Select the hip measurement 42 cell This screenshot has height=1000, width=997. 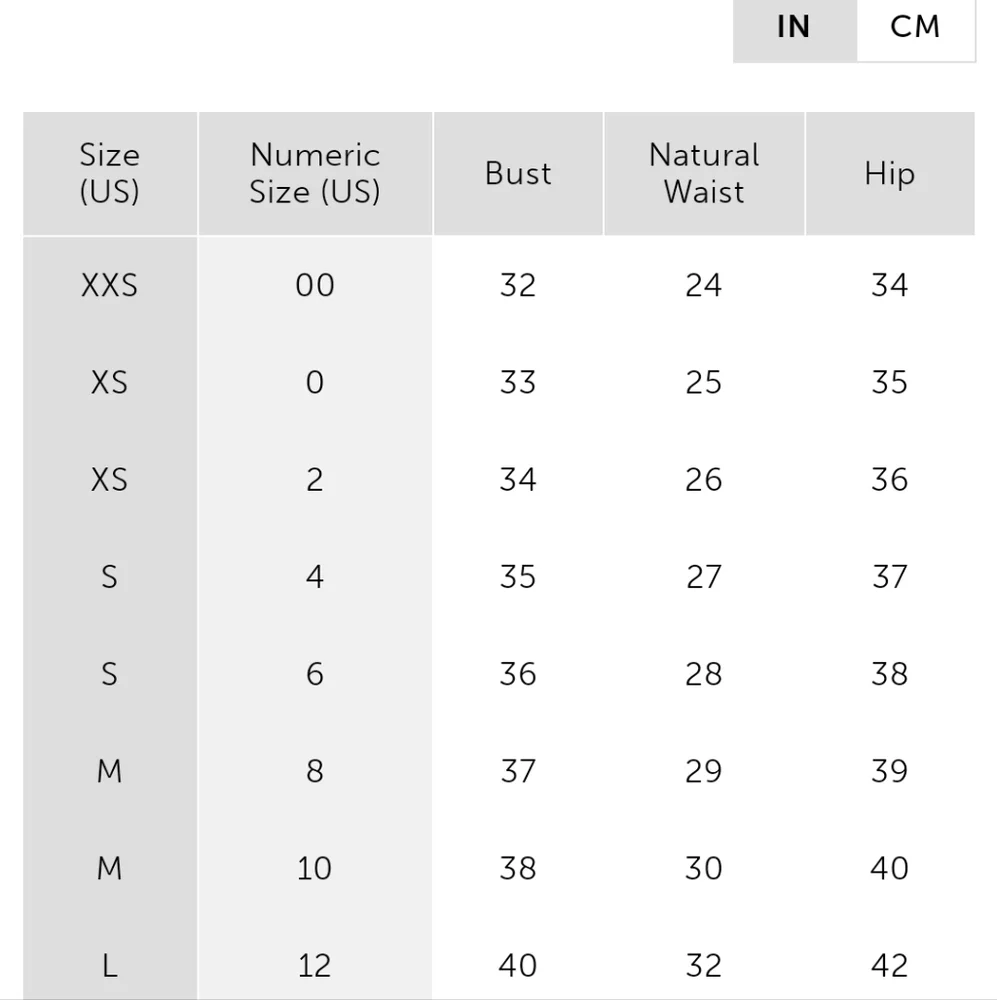pyautogui.click(x=889, y=965)
